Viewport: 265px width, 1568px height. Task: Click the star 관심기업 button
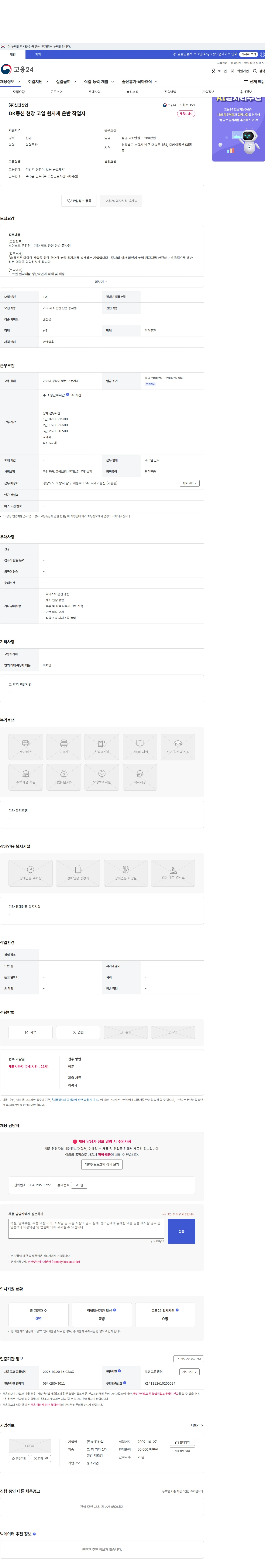coord(19,1458)
